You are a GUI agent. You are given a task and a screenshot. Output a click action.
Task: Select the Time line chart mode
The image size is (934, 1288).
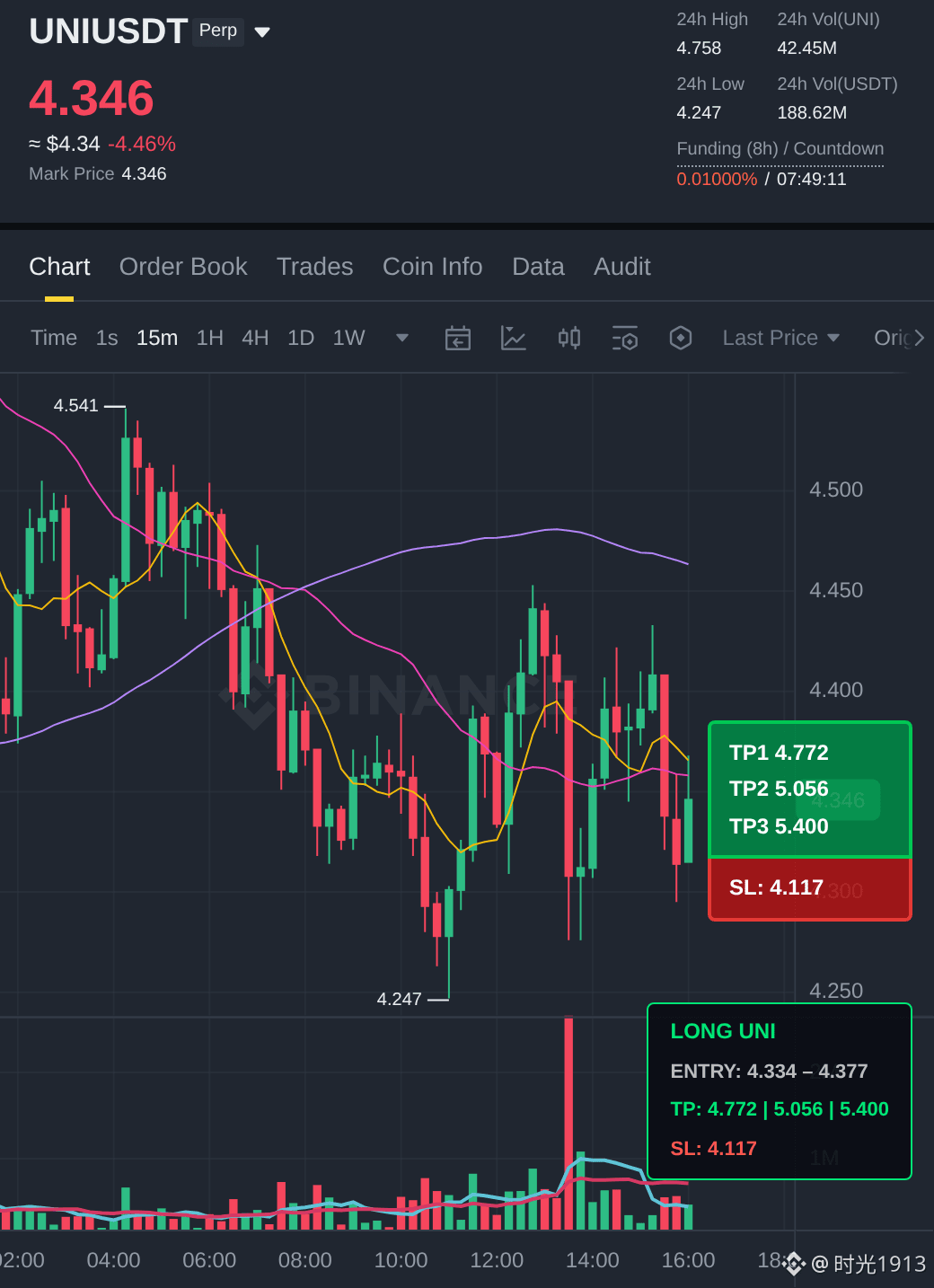54,338
